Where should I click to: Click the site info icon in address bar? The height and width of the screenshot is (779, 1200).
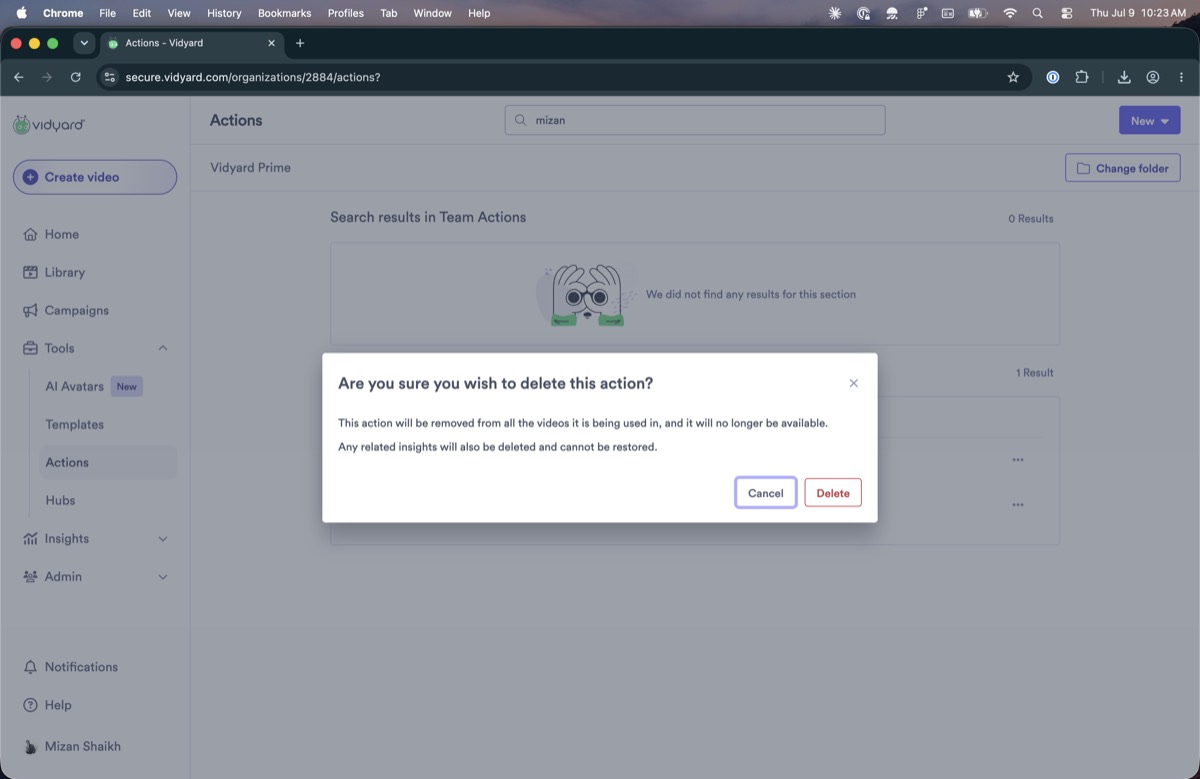click(x=110, y=77)
